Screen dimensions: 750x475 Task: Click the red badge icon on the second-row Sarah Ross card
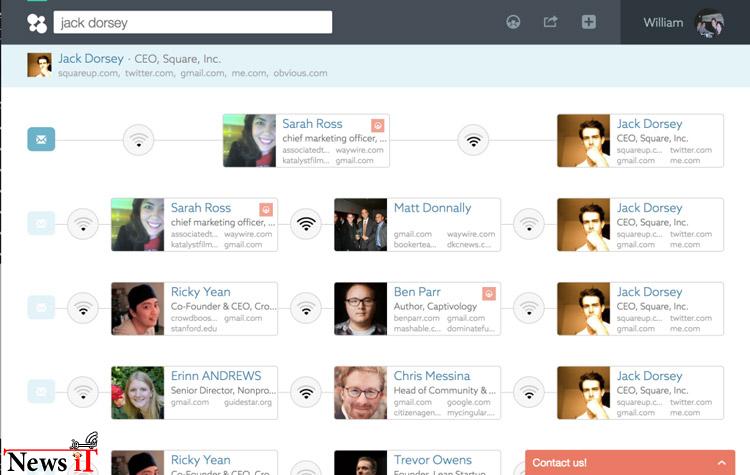(x=266, y=210)
